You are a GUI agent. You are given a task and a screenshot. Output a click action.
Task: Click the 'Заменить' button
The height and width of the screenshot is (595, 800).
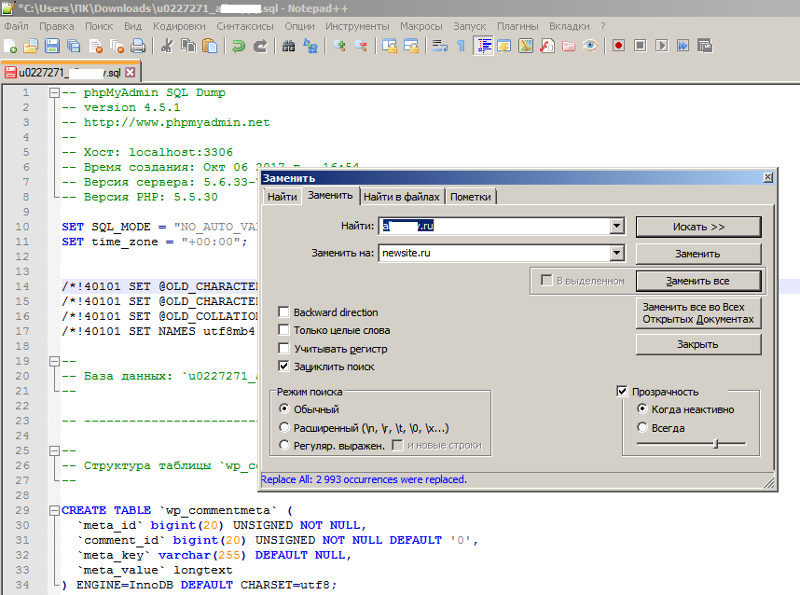(698, 254)
